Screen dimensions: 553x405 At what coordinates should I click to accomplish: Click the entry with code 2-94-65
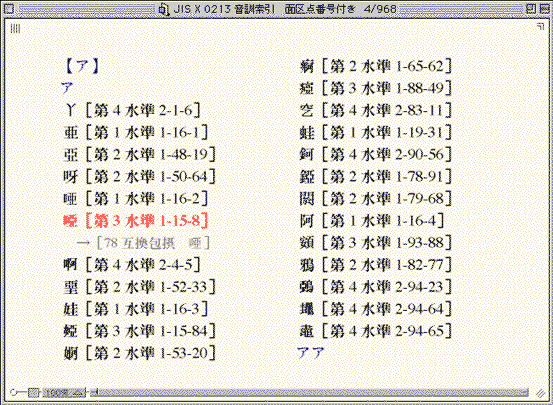(x=376, y=331)
